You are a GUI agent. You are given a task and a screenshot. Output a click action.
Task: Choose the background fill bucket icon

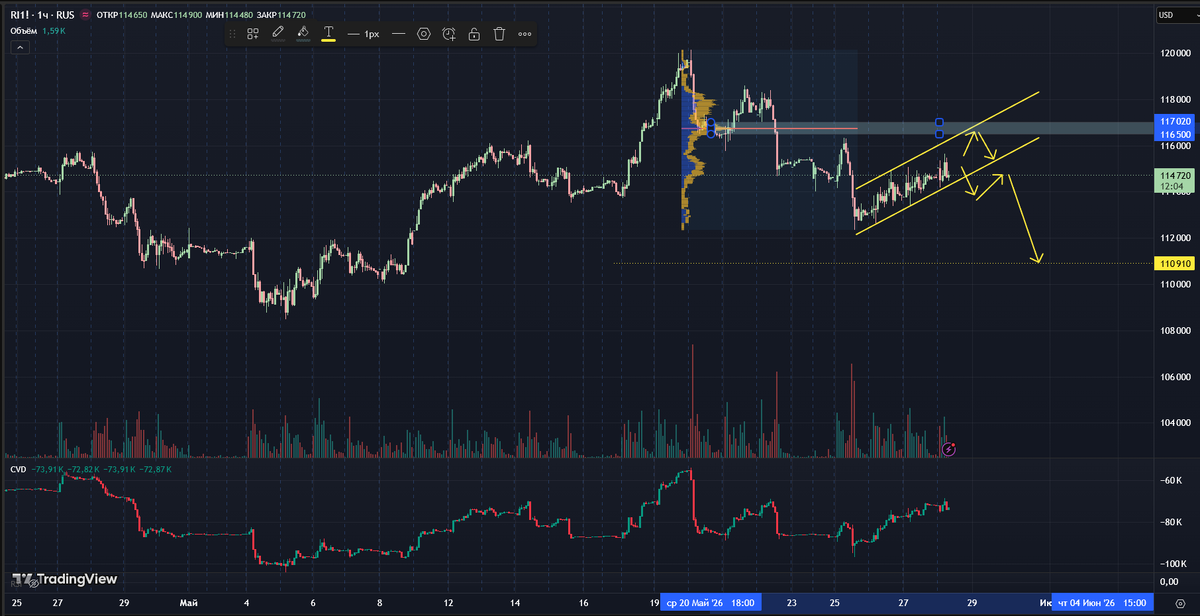tap(303, 33)
